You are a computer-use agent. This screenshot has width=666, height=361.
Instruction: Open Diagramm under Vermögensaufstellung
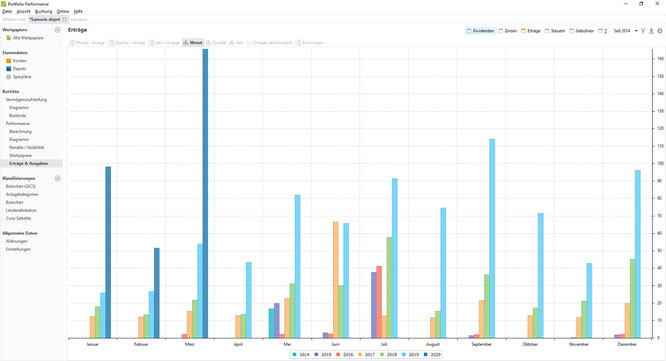coord(19,108)
